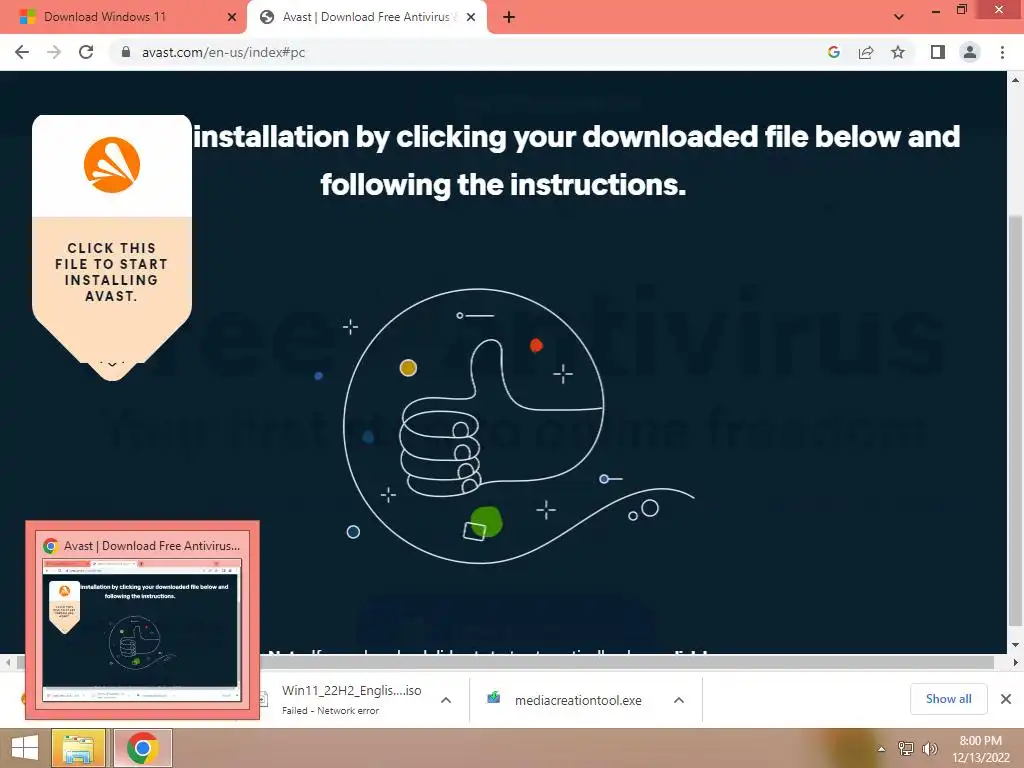Share this page via share icon
The image size is (1024, 768).
click(866, 52)
